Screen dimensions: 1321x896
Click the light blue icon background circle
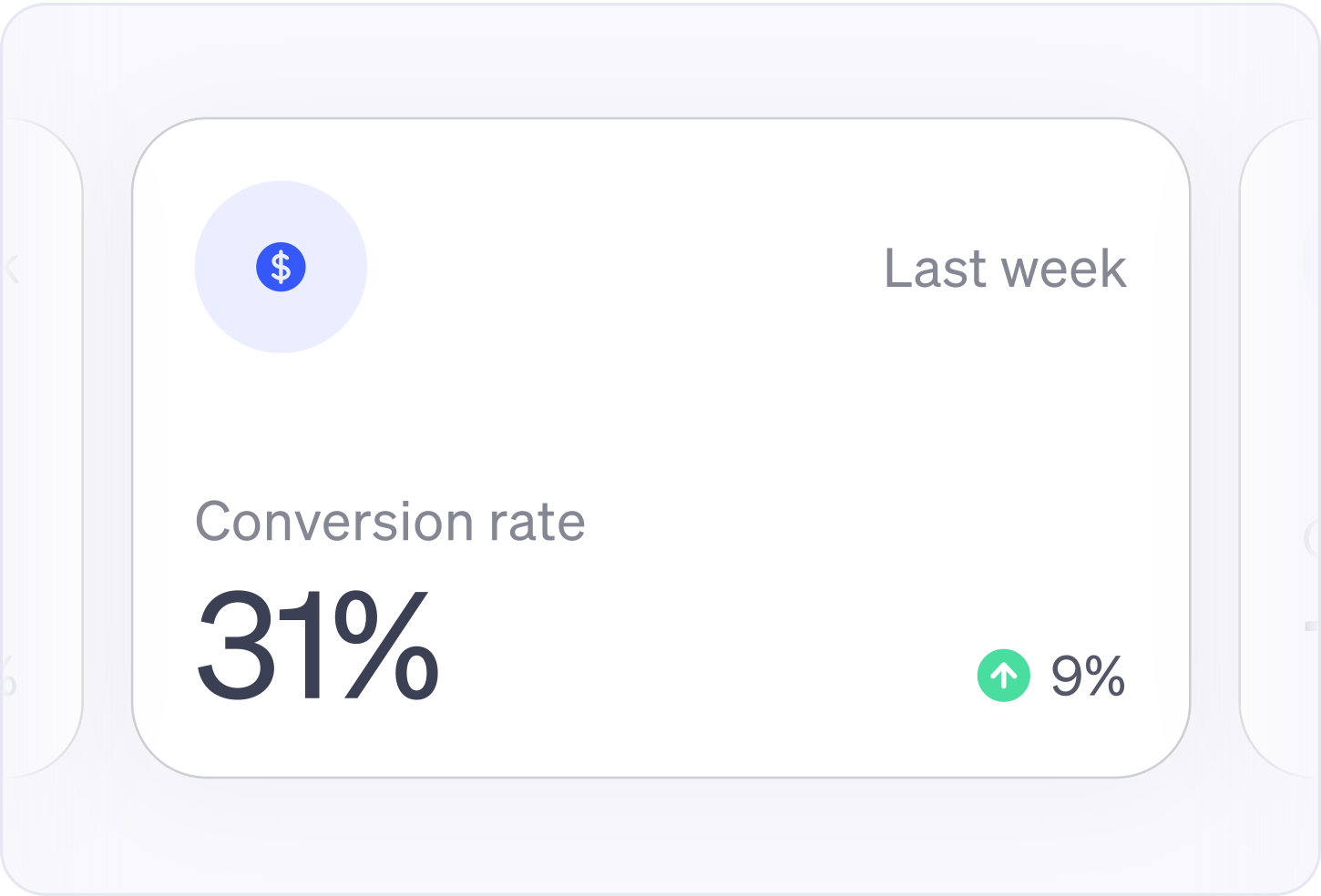coord(281,267)
